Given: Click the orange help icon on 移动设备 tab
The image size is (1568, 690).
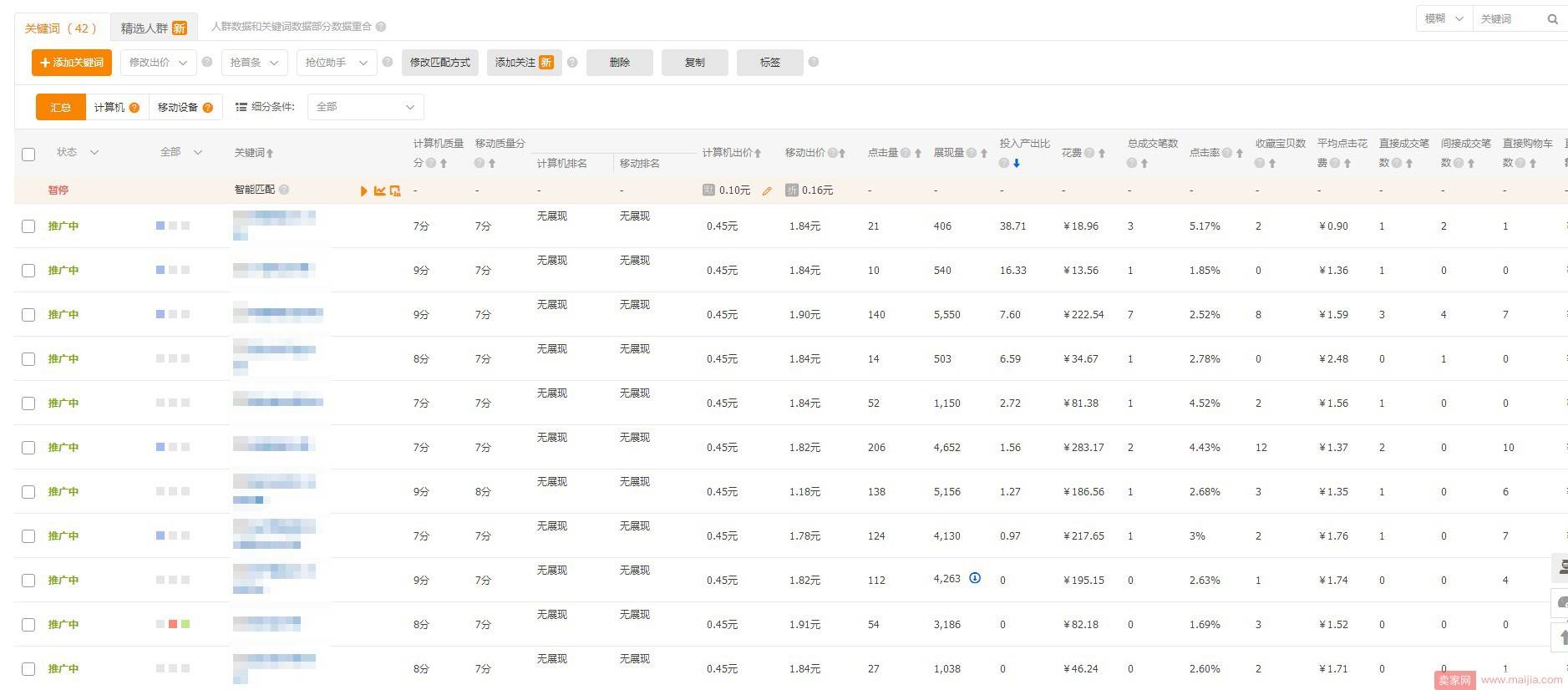Looking at the screenshot, I should click(208, 107).
